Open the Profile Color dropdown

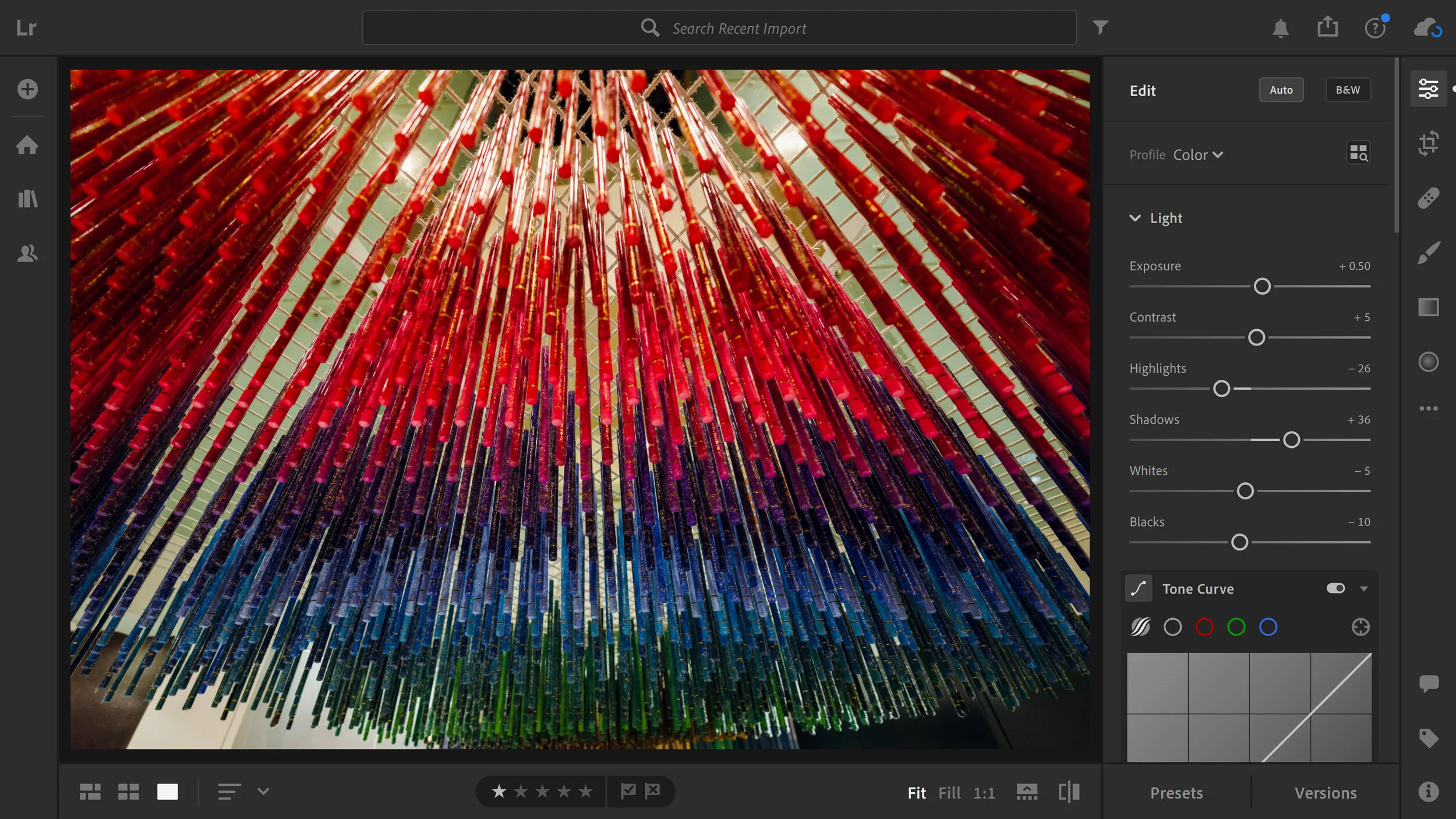[x=1197, y=155]
